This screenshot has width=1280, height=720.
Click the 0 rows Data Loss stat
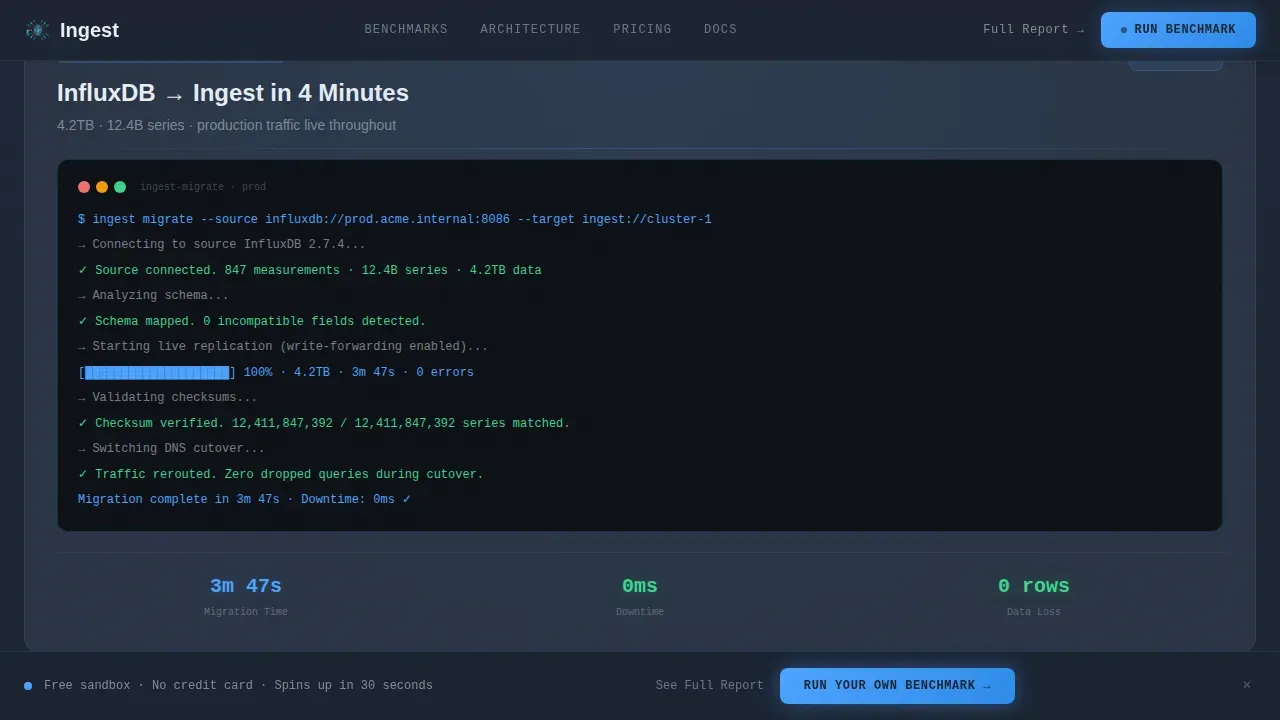[x=1034, y=595]
